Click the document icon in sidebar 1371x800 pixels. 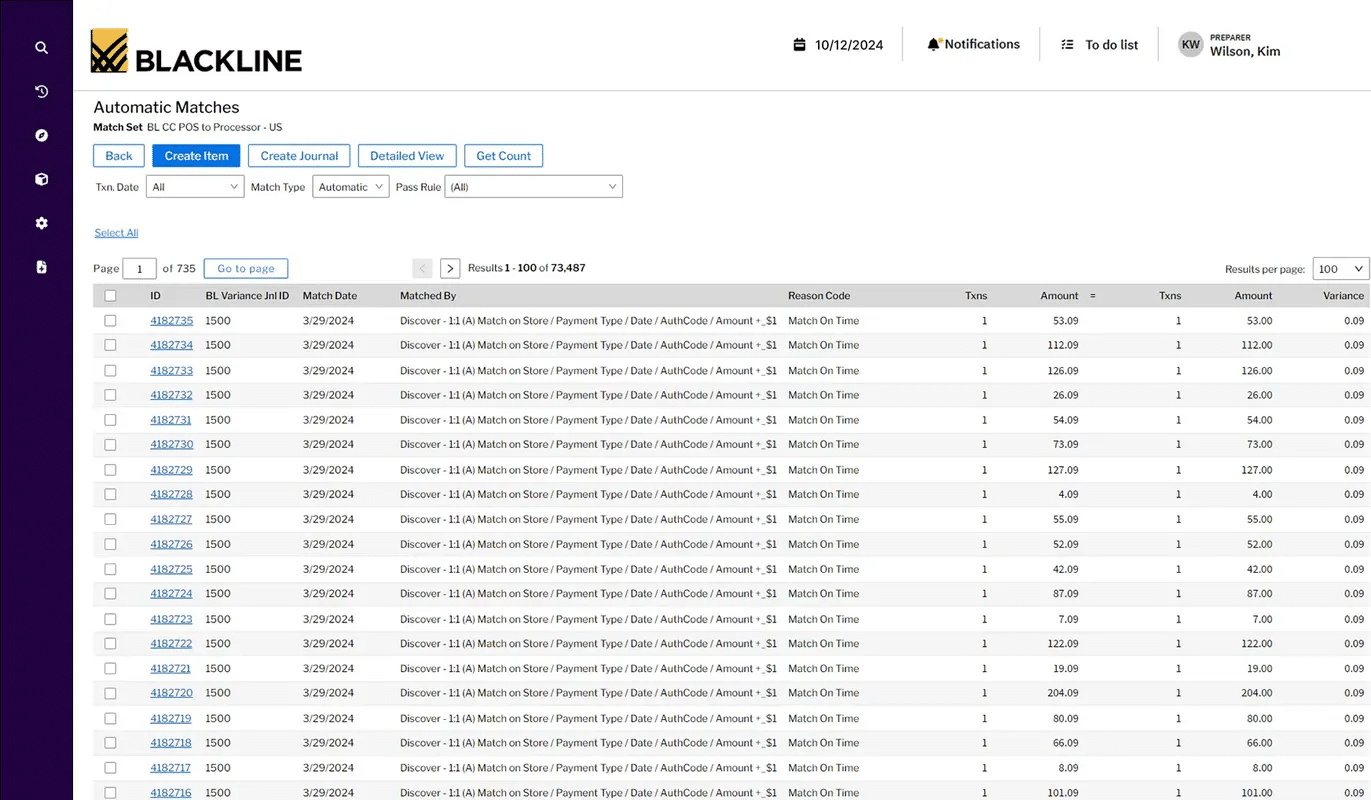[x=41, y=267]
